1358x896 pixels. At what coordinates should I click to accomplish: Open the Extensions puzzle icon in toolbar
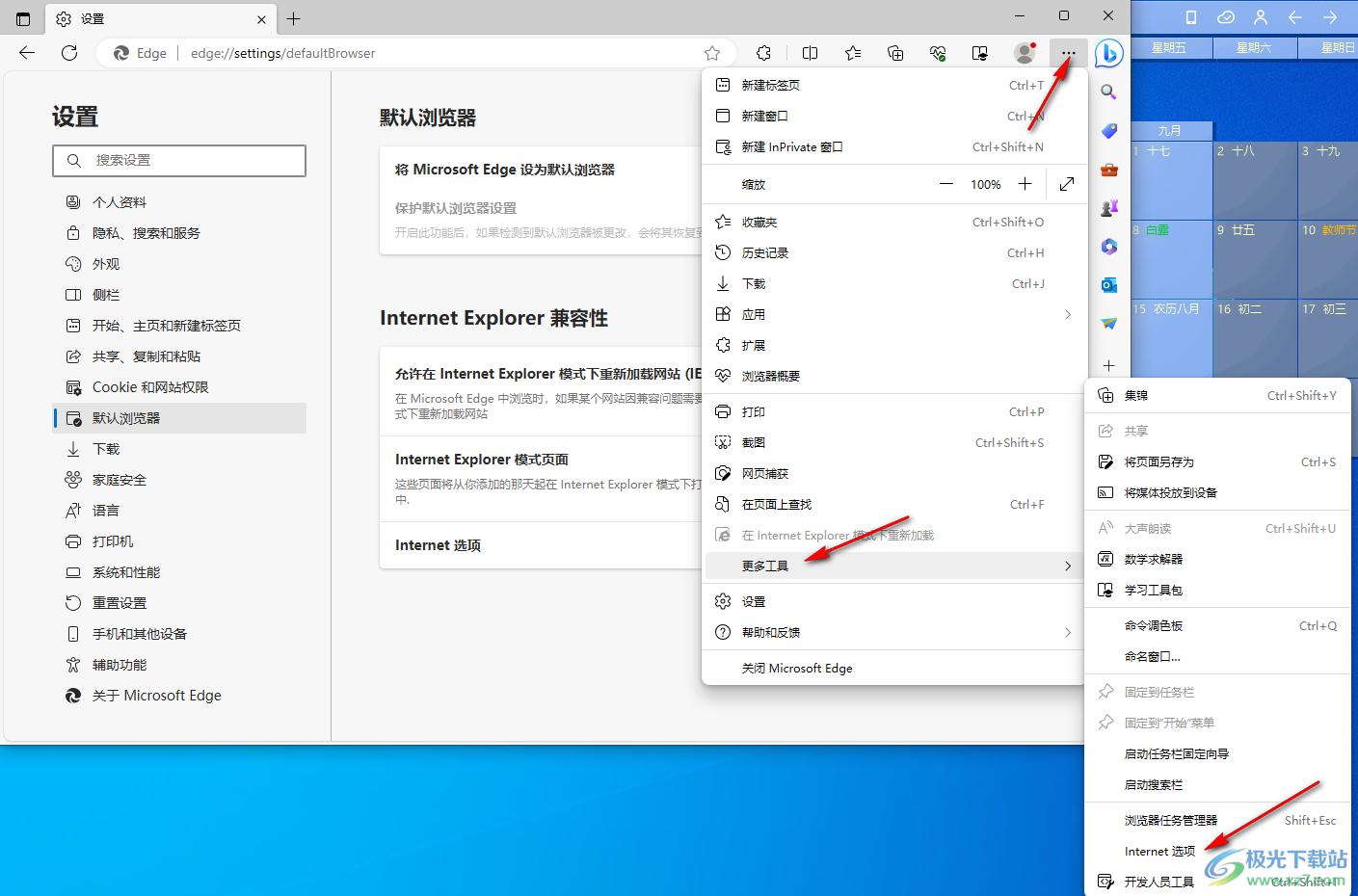tap(764, 53)
